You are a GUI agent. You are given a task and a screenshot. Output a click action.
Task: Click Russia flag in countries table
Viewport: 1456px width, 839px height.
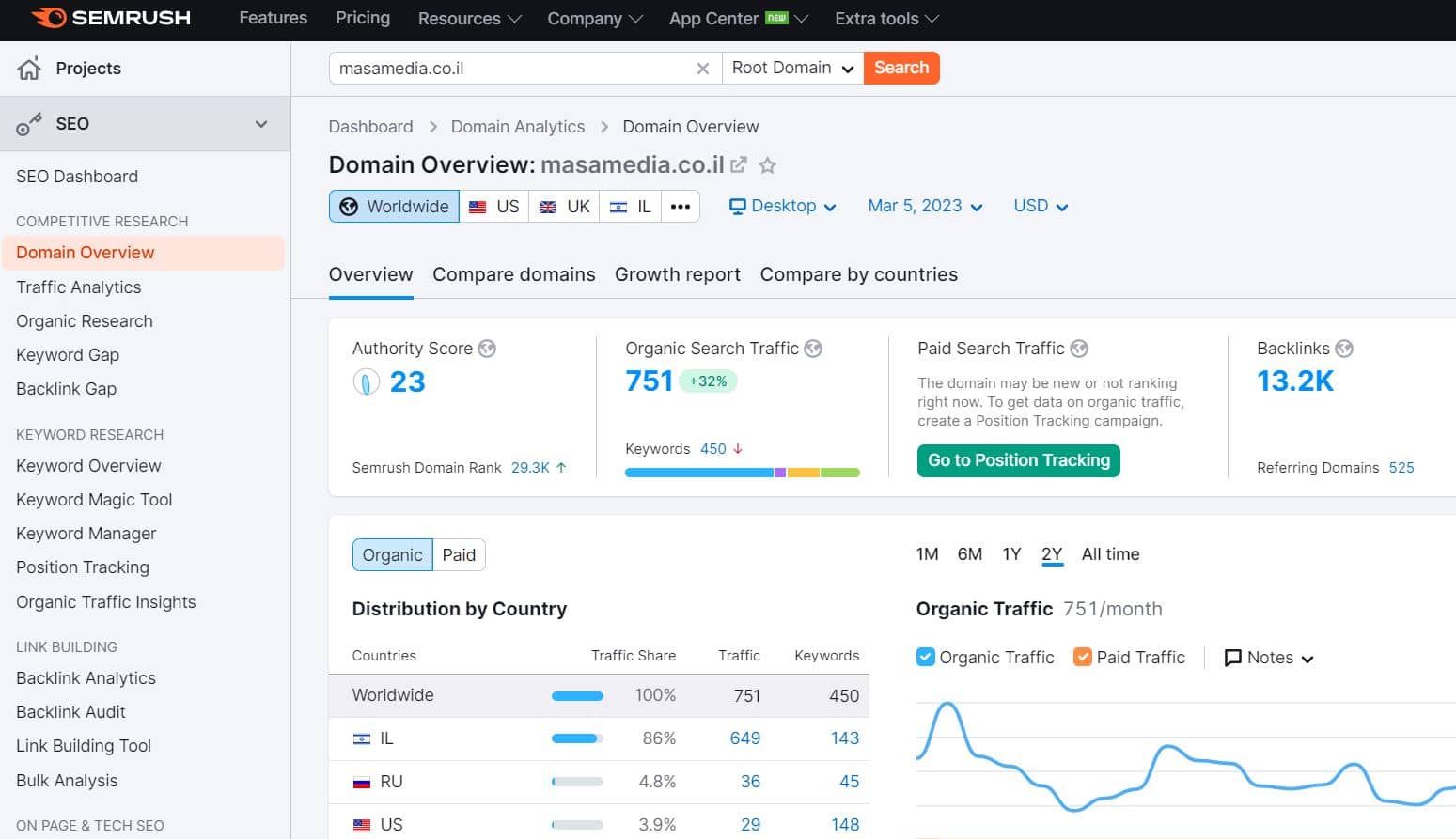[x=362, y=782]
